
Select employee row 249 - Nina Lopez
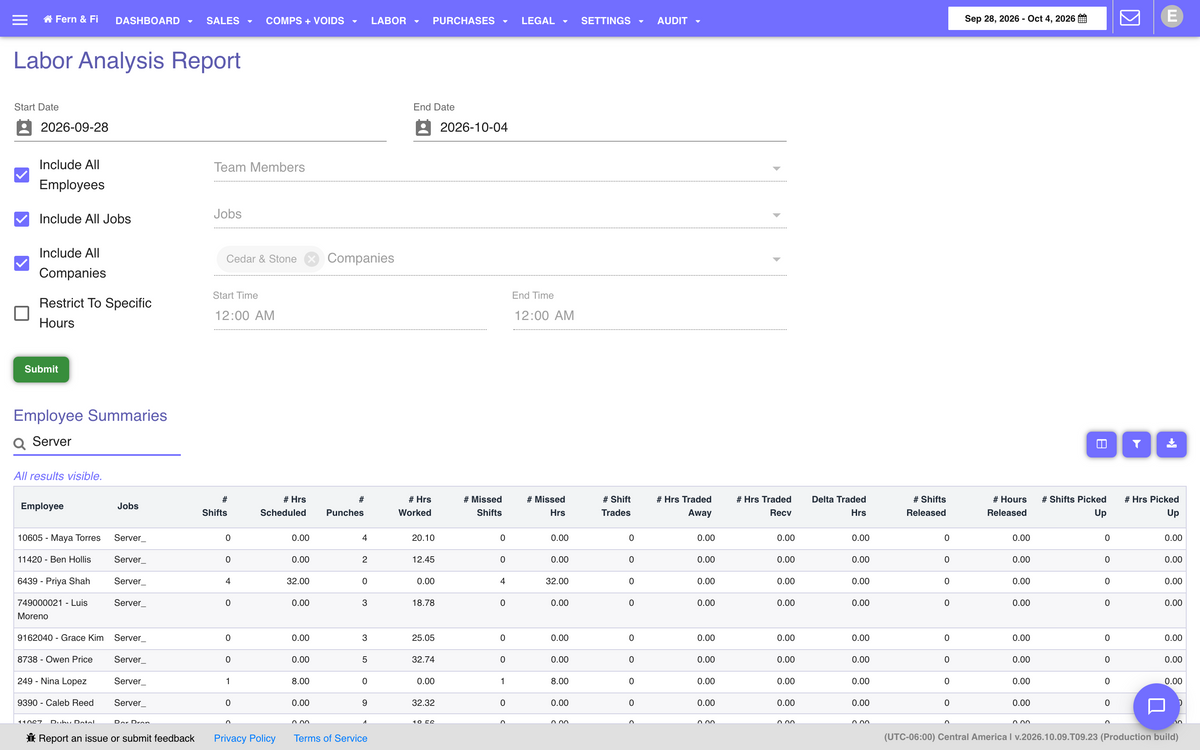pos(600,682)
